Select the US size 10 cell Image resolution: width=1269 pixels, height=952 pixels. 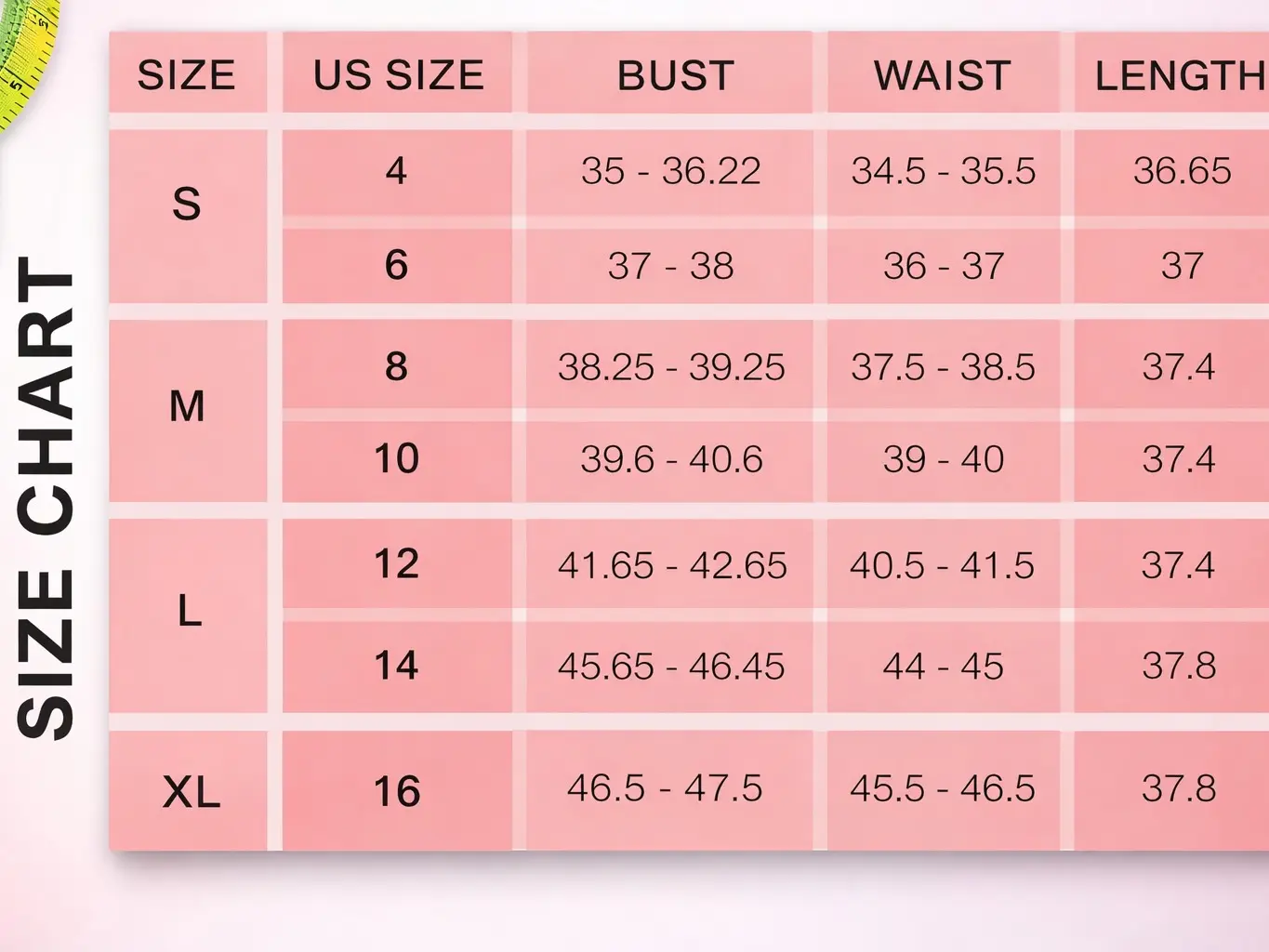(396, 459)
